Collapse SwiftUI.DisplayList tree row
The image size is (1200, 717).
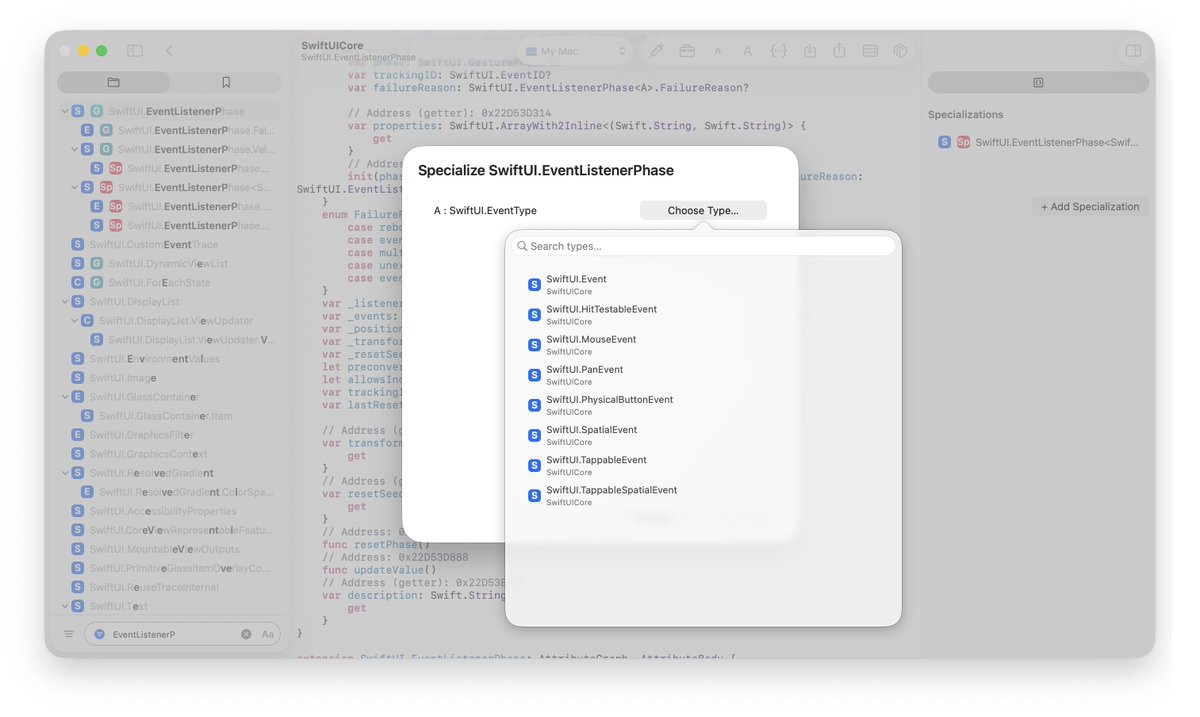point(64,301)
